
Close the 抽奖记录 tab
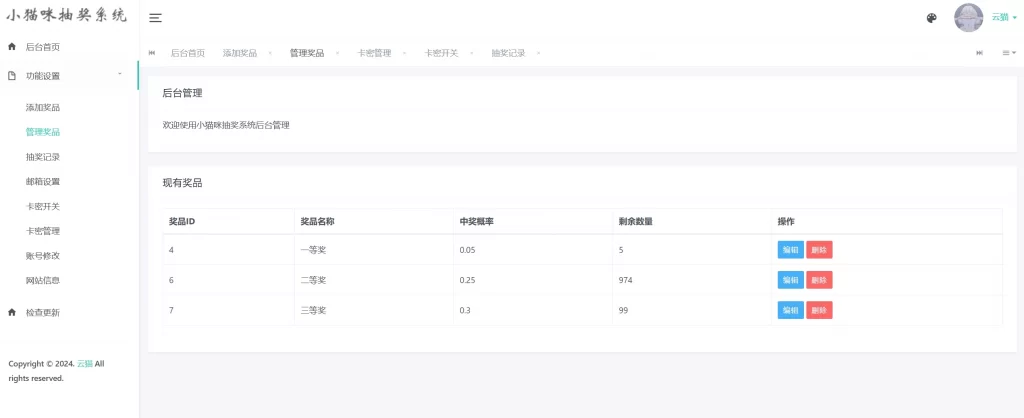[539, 54]
